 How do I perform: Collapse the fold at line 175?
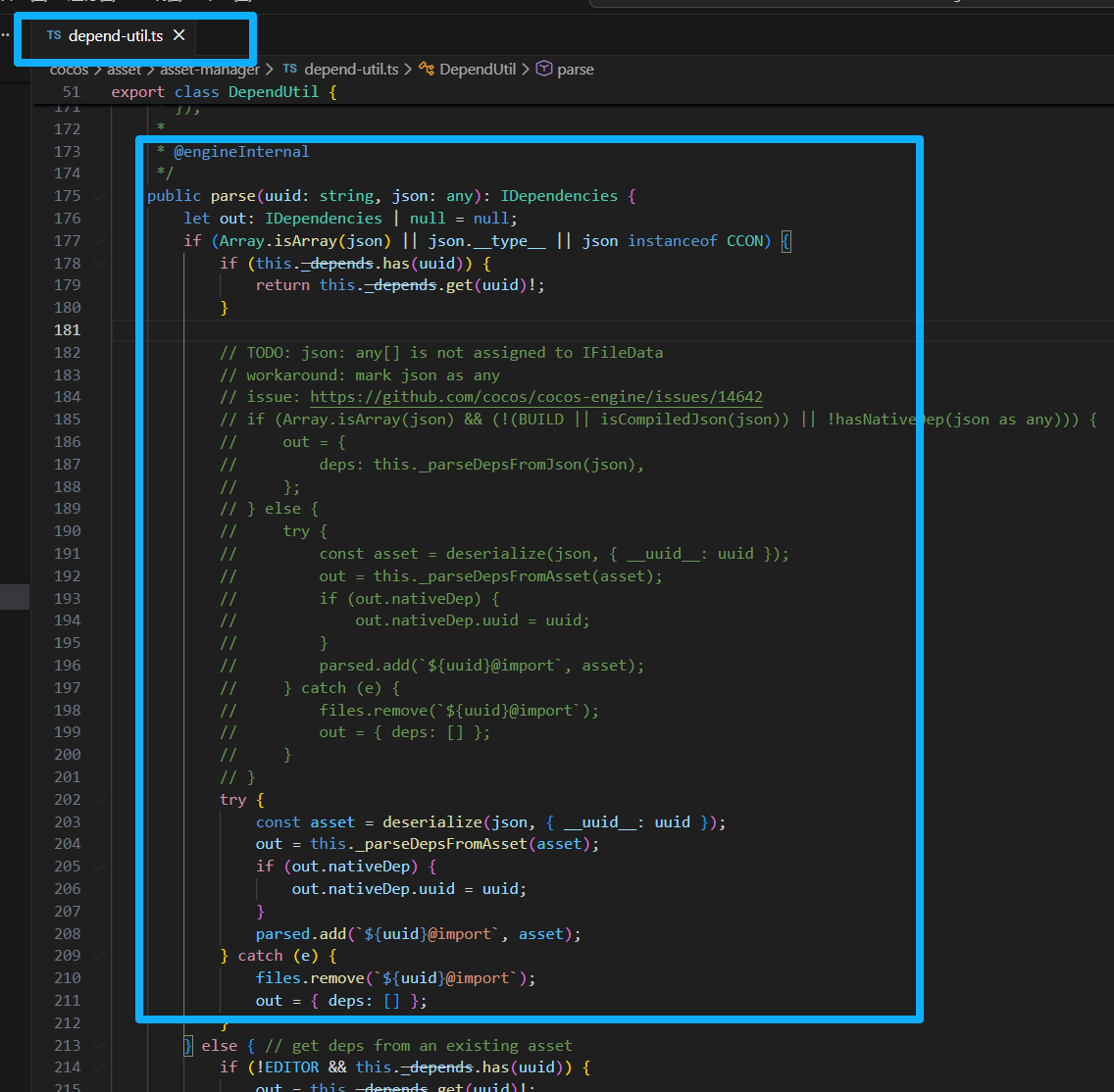click(x=98, y=196)
